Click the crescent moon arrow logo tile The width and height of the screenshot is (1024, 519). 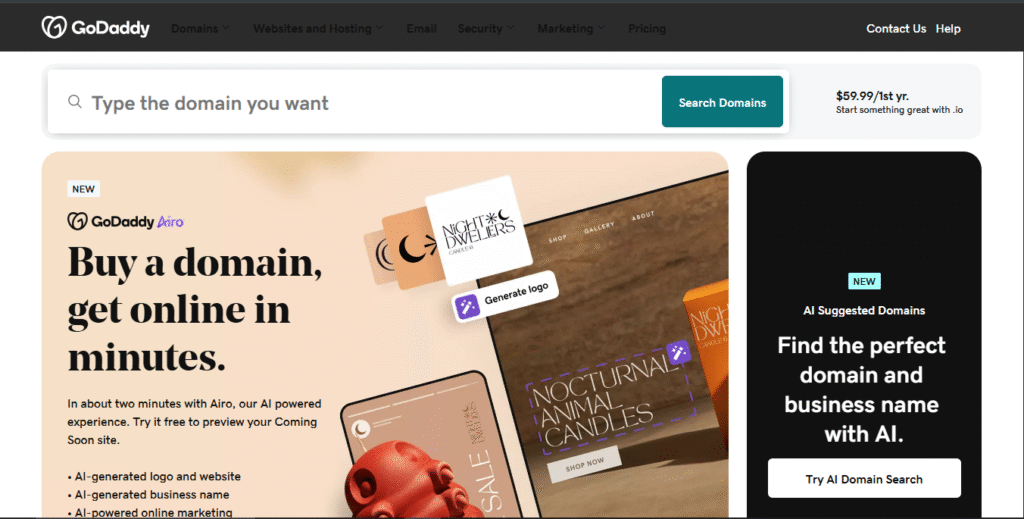click(x=411, y=250)
